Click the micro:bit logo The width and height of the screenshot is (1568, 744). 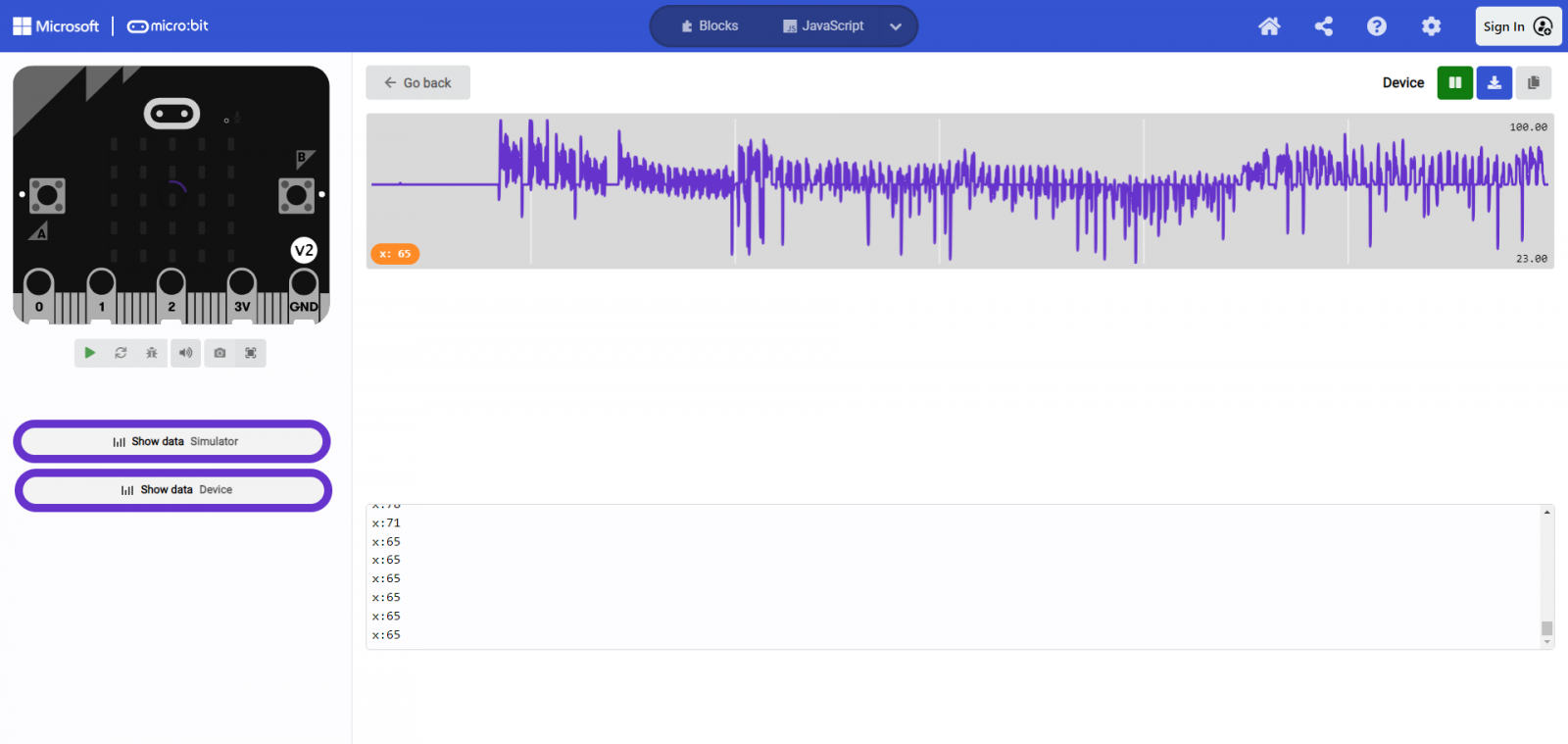coord(168,26)
